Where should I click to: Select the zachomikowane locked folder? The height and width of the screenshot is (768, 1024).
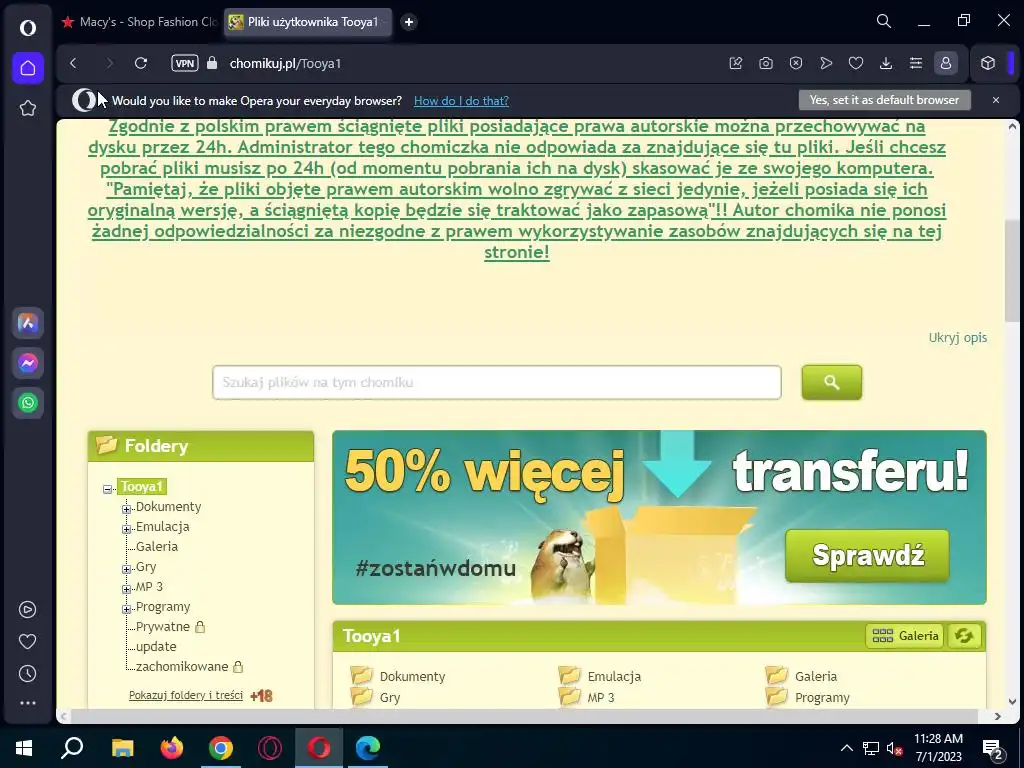182,667
